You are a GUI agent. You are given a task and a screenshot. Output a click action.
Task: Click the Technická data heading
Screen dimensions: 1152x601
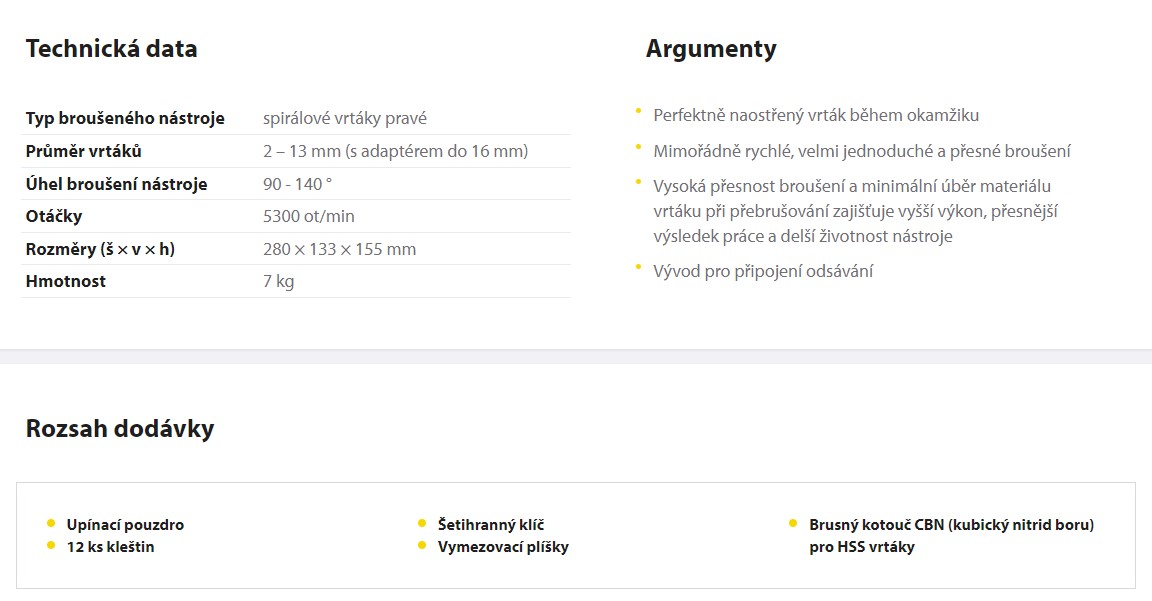(112, 48)
